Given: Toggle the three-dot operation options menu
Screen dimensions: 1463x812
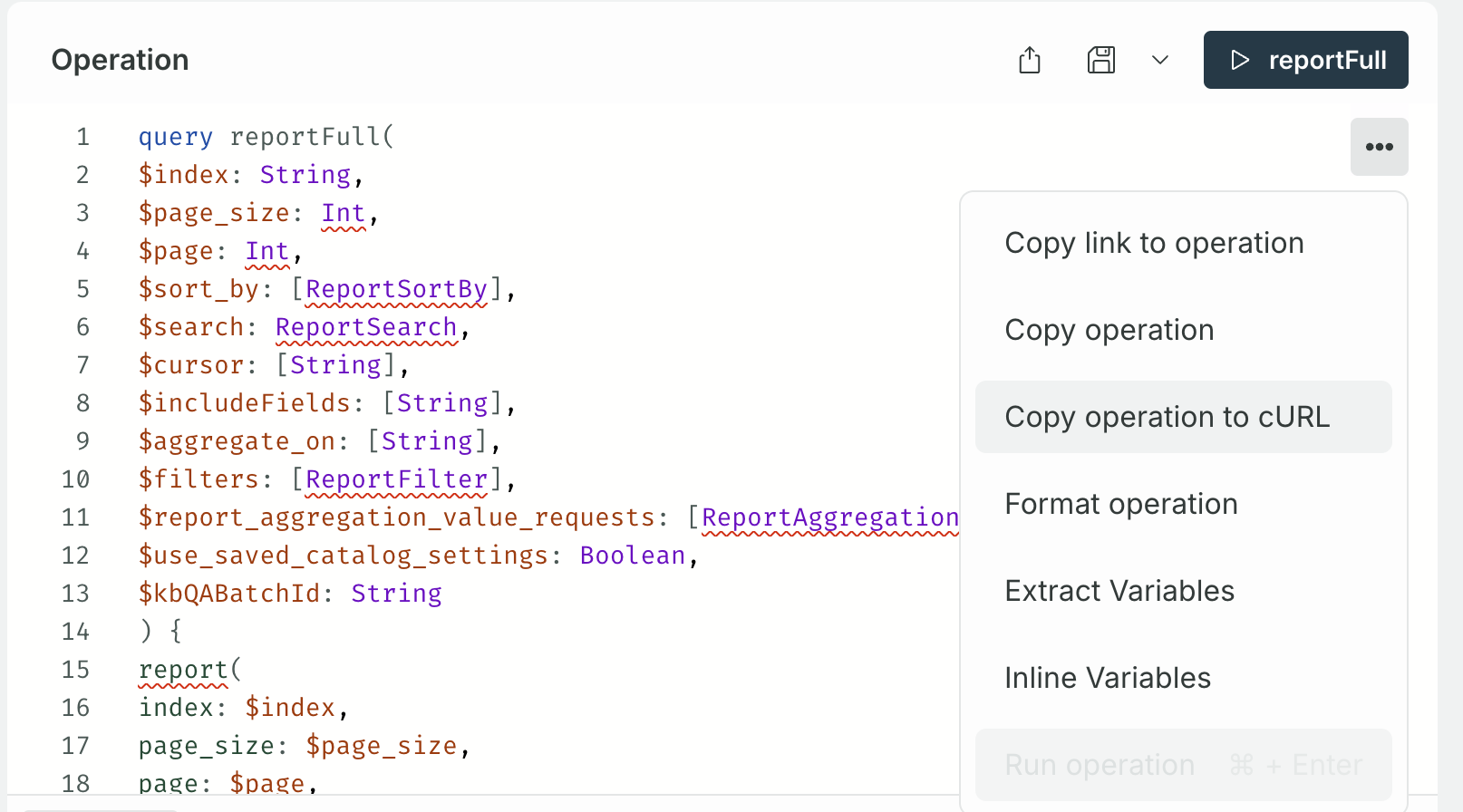Looking at the screenshot, I should tap(1380, 147).
